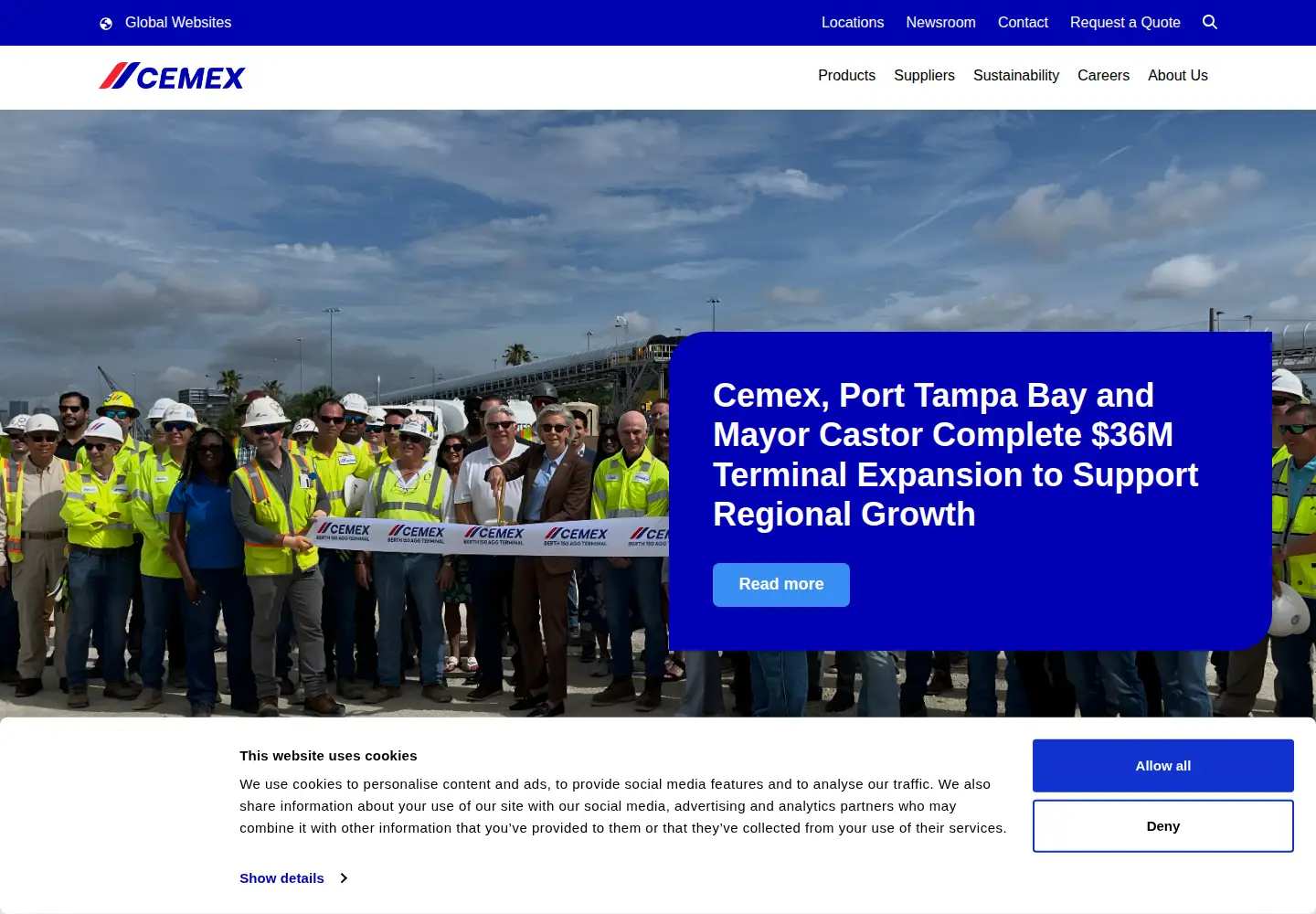The width and height of the screenshot is (1316, 914).
Task: Open the Contact link
Action: (1023, 23)
